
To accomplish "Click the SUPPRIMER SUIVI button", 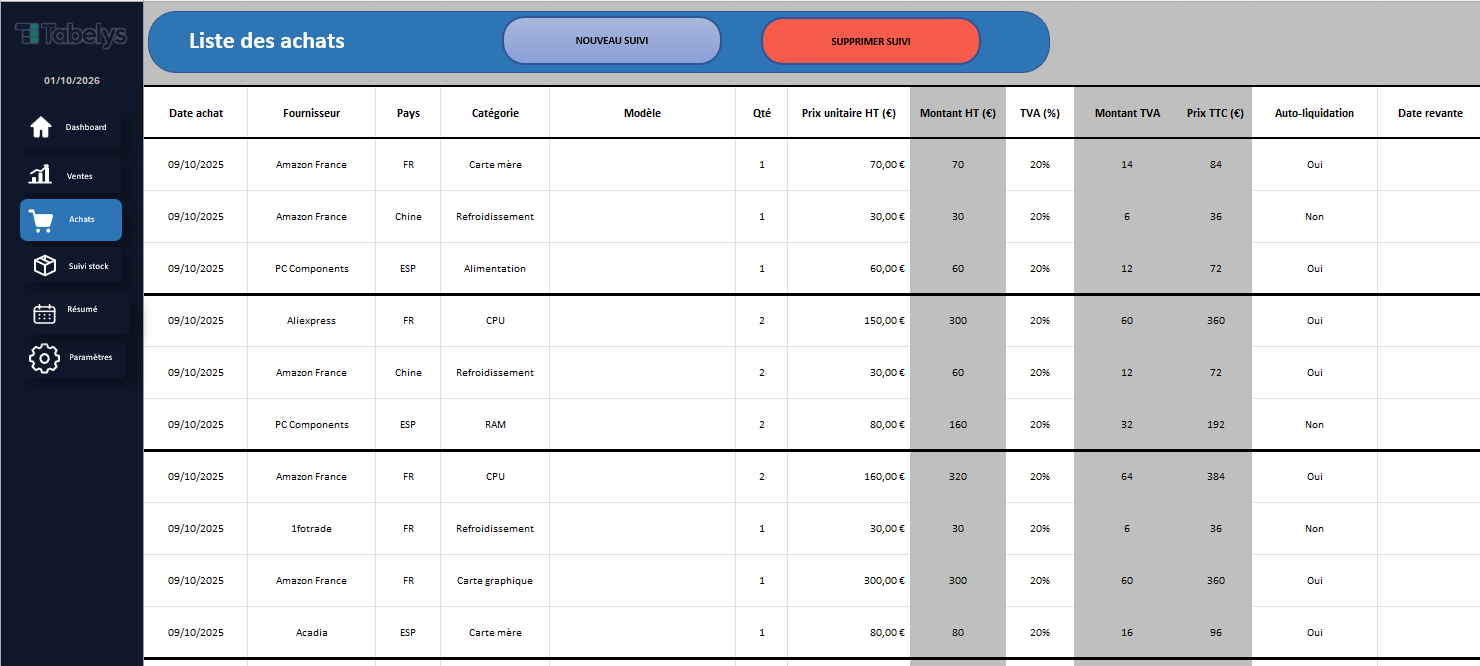I will 871,42.
